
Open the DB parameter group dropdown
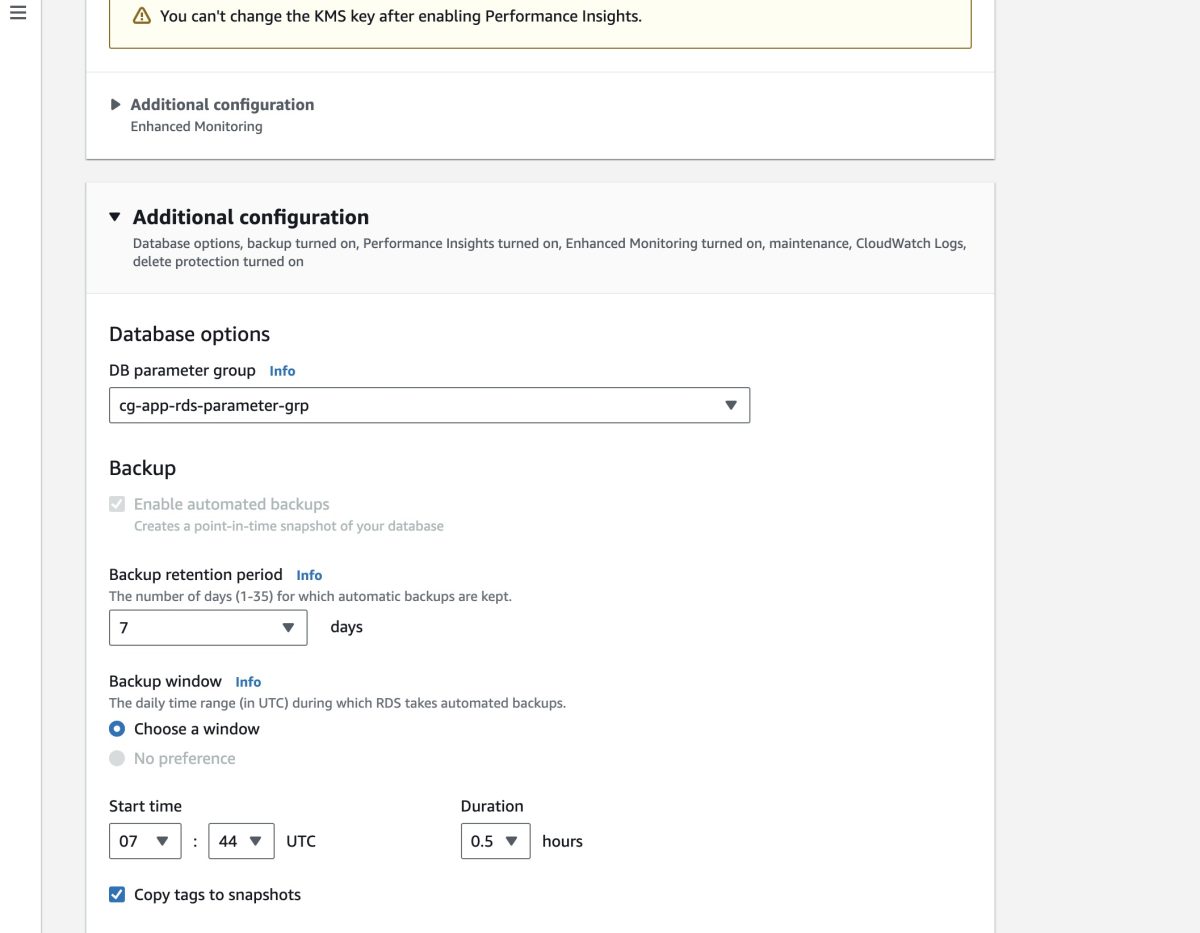pyautogui.click(x=429, y=405)
